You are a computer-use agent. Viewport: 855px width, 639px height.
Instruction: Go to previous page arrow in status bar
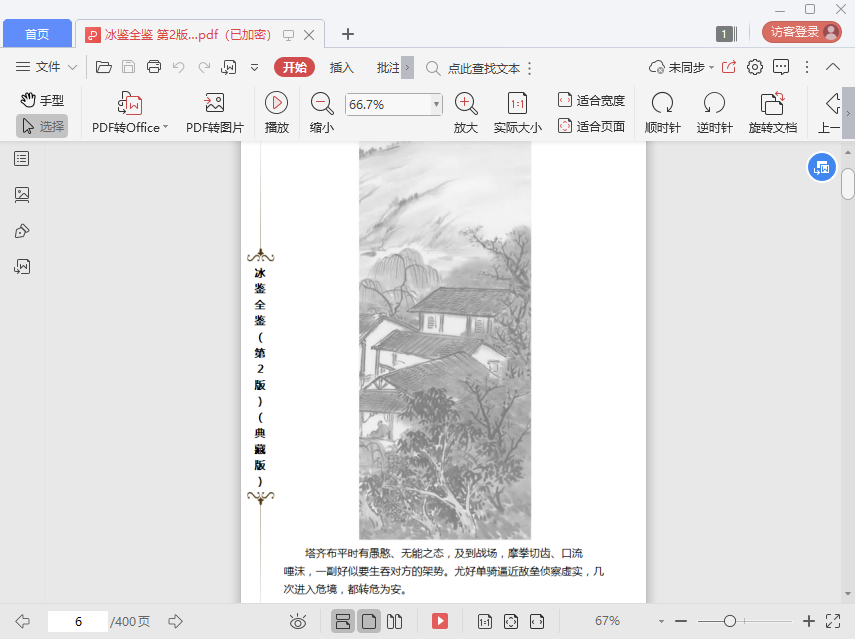pos(22,621)
